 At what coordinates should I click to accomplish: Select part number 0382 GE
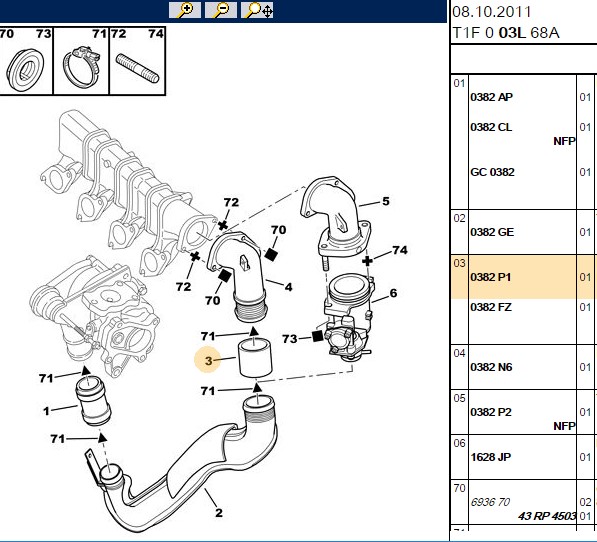492,232
